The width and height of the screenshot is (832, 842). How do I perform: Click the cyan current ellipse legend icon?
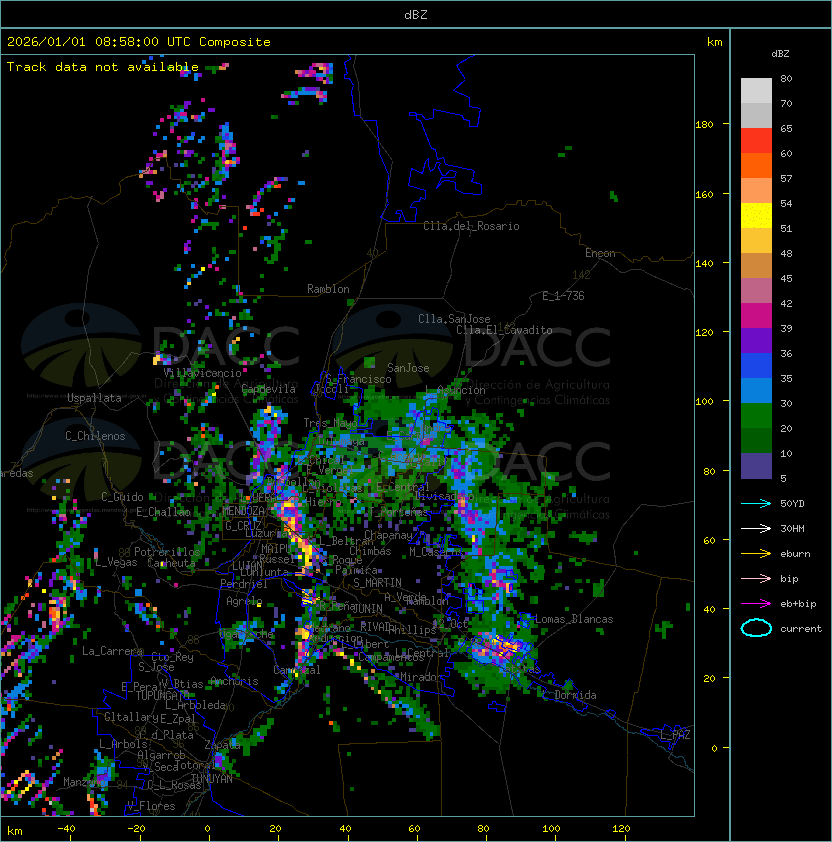756,628
